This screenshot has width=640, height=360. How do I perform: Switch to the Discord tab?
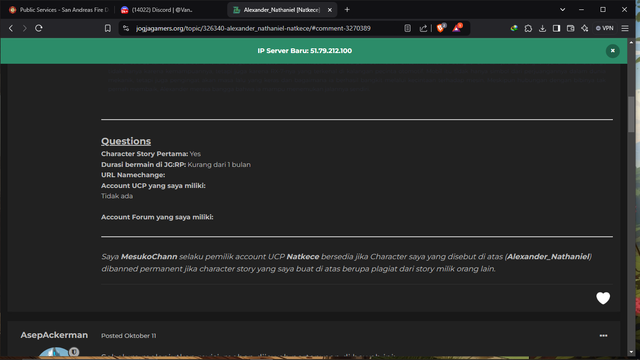tap(162, 10)
